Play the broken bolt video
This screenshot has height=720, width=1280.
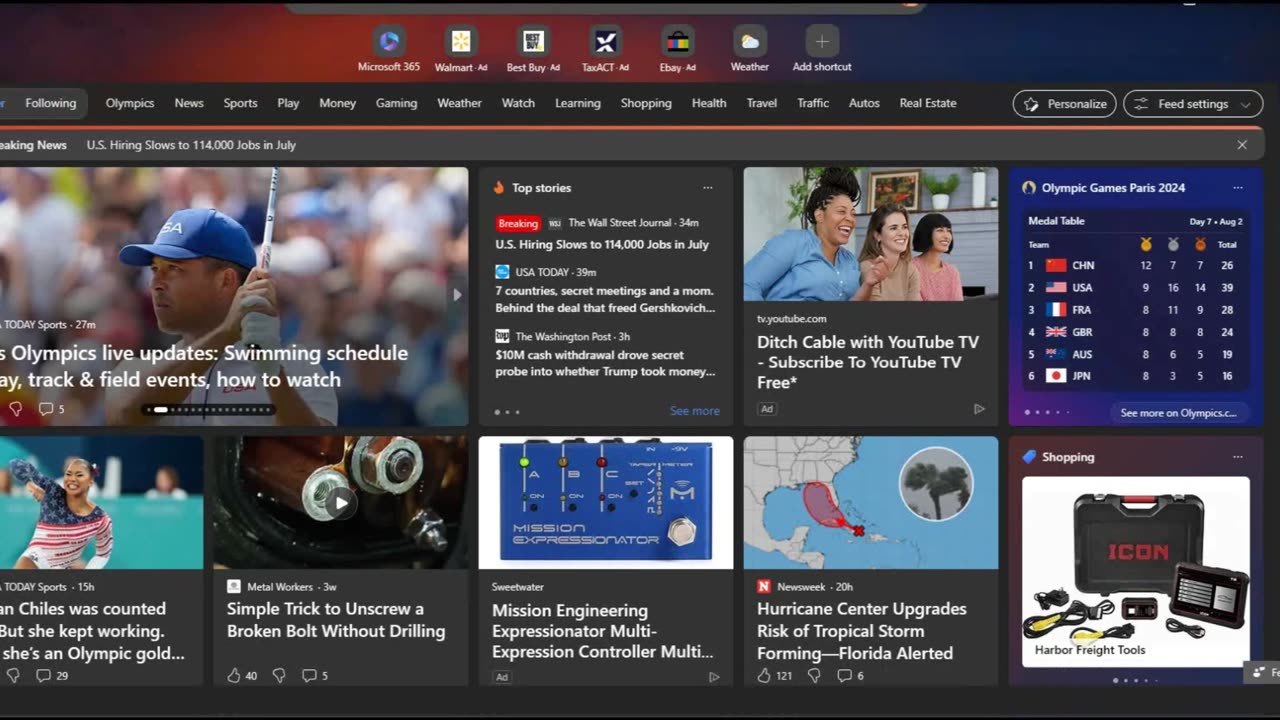point(340,503)
